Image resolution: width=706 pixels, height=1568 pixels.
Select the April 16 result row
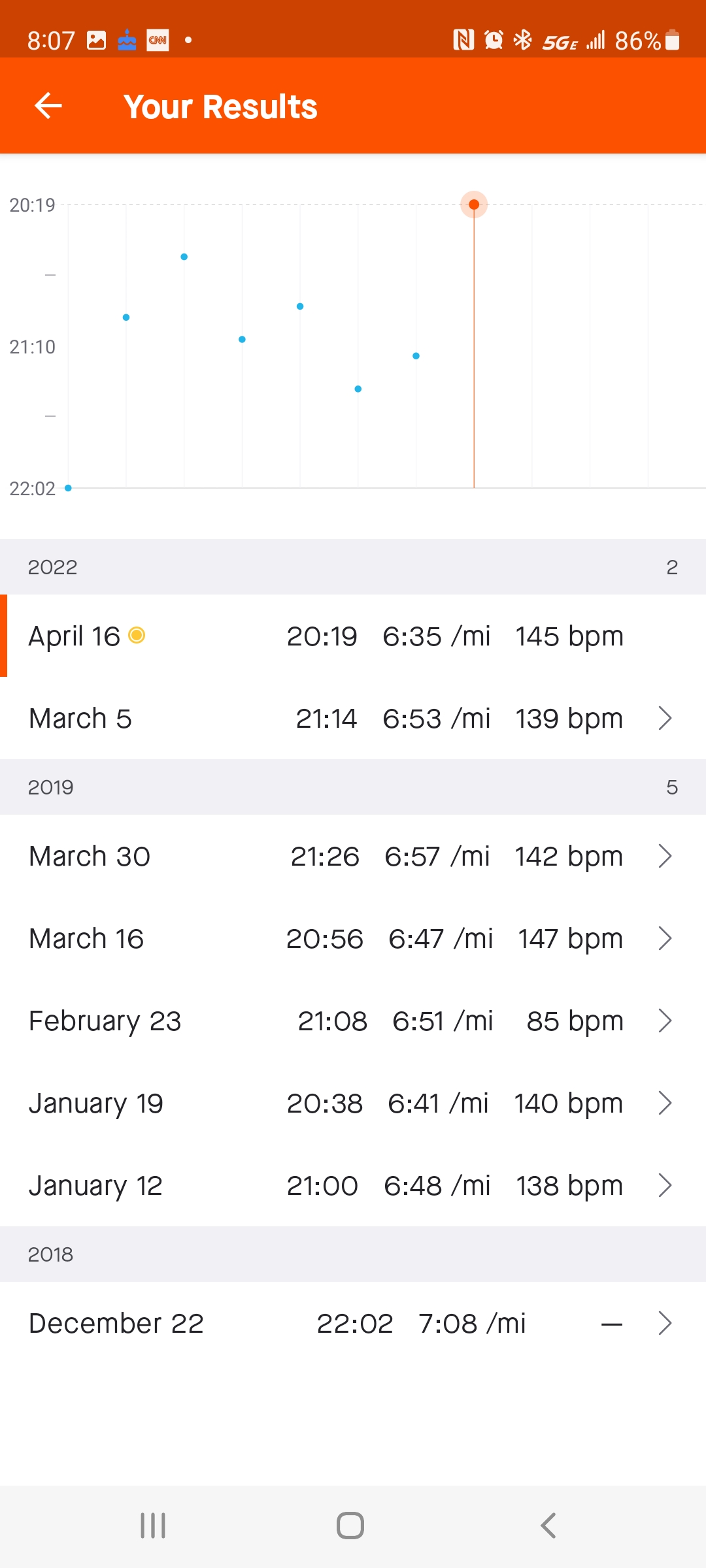tap(353, 636)
